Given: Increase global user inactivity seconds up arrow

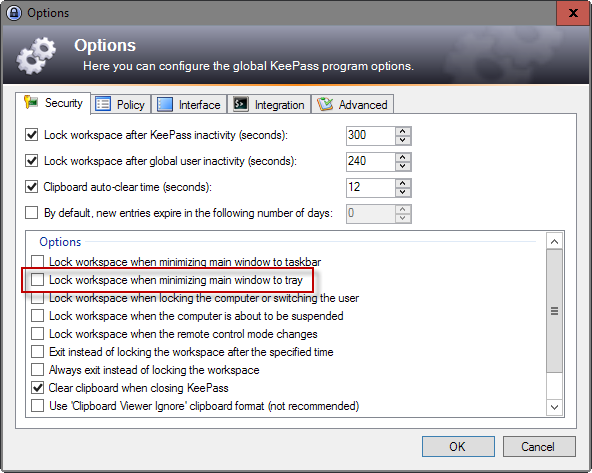Looking at the screenshot, I should 403,157.
